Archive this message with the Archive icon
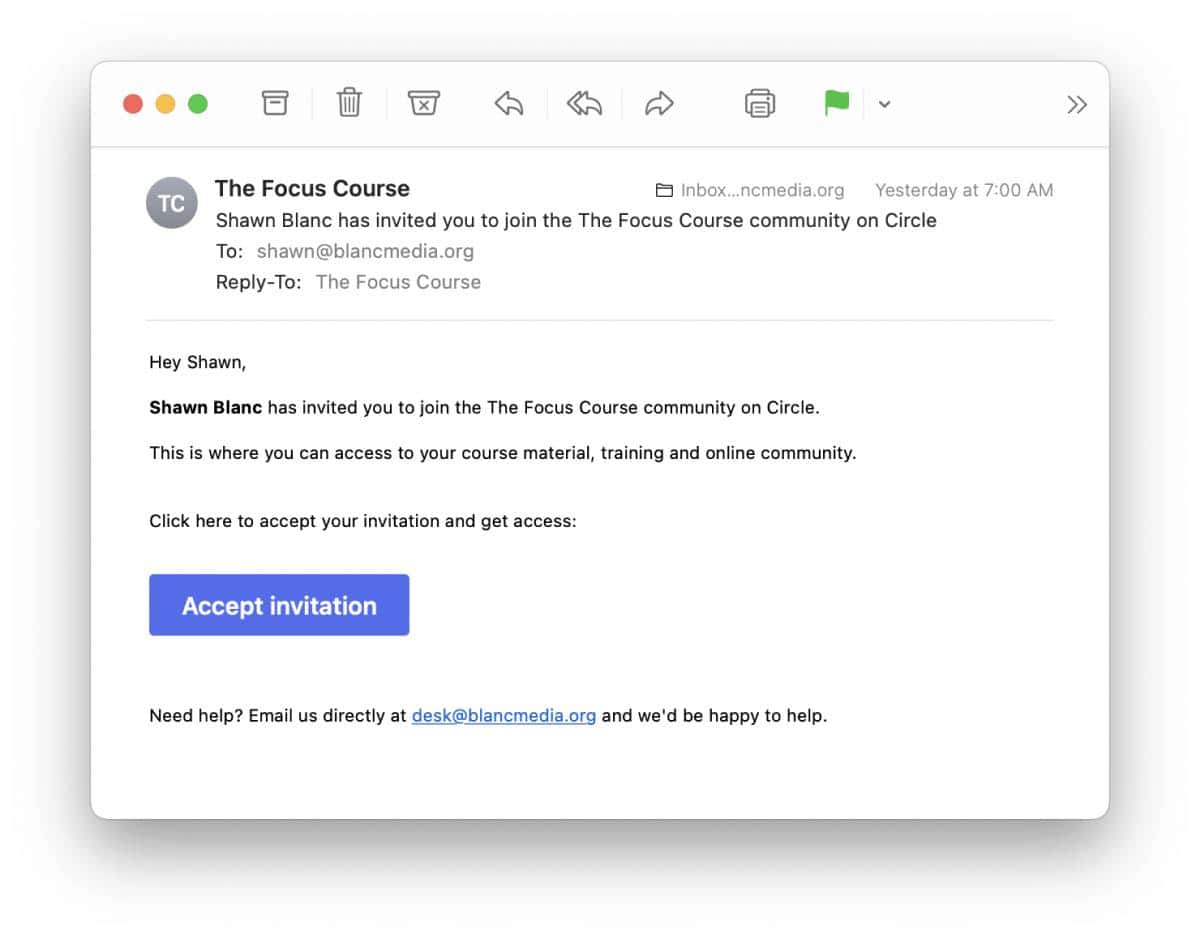 (x=275, y=103)
